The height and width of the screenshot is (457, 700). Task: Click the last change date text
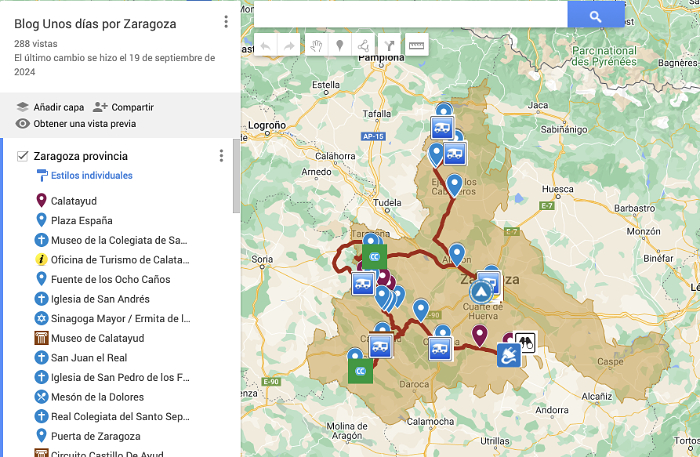tap(115, 65)
